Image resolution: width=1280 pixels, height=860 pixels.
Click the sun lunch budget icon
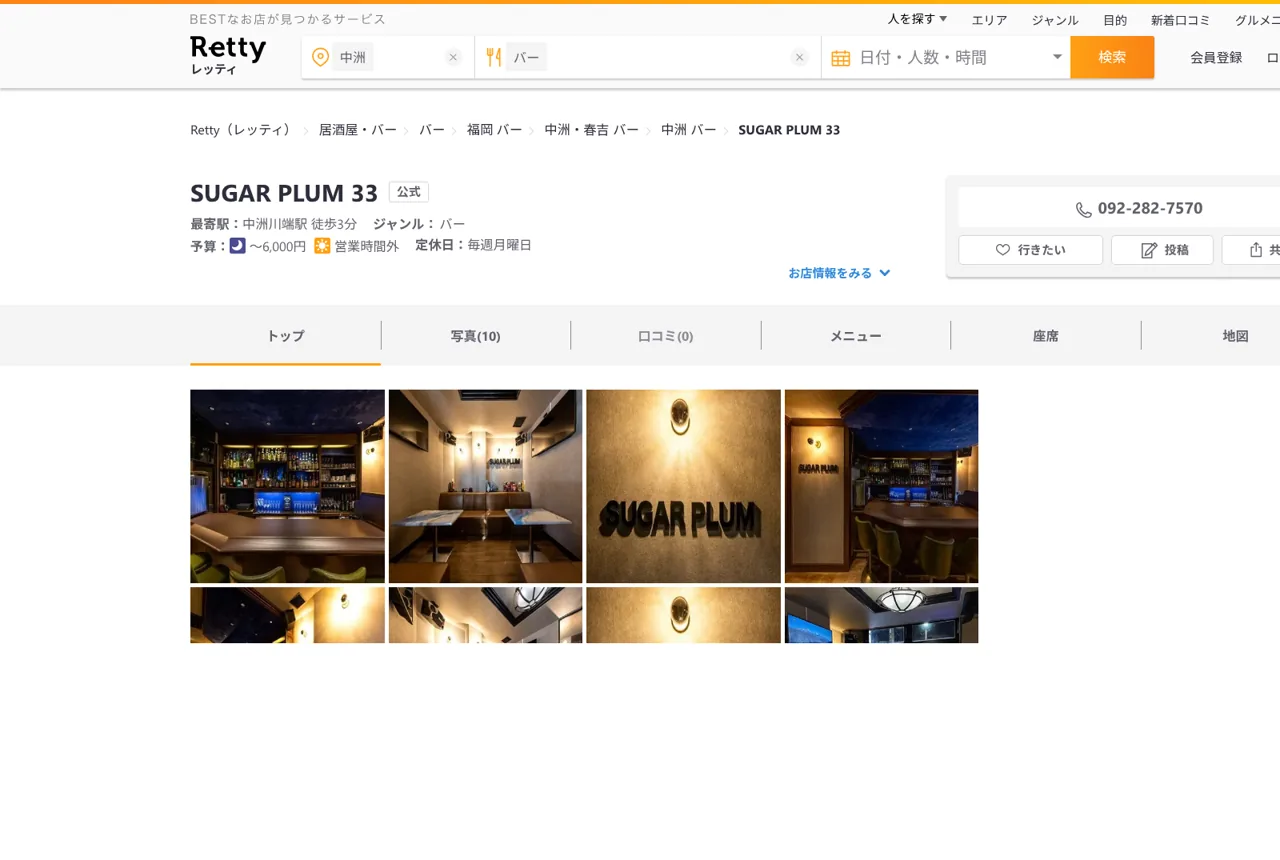[x=322, y=245]
